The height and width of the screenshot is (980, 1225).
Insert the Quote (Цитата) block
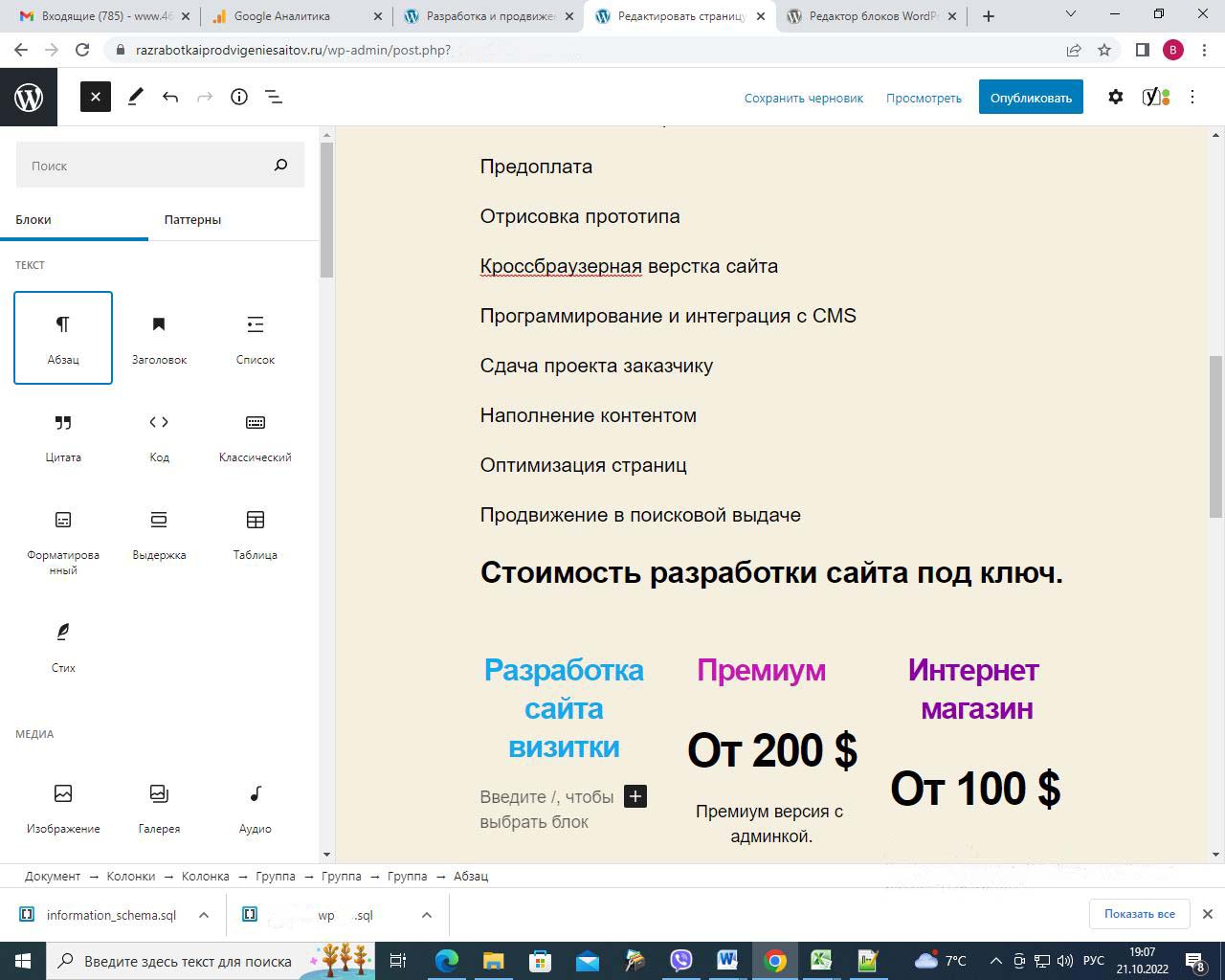click(x=63, y=434)
